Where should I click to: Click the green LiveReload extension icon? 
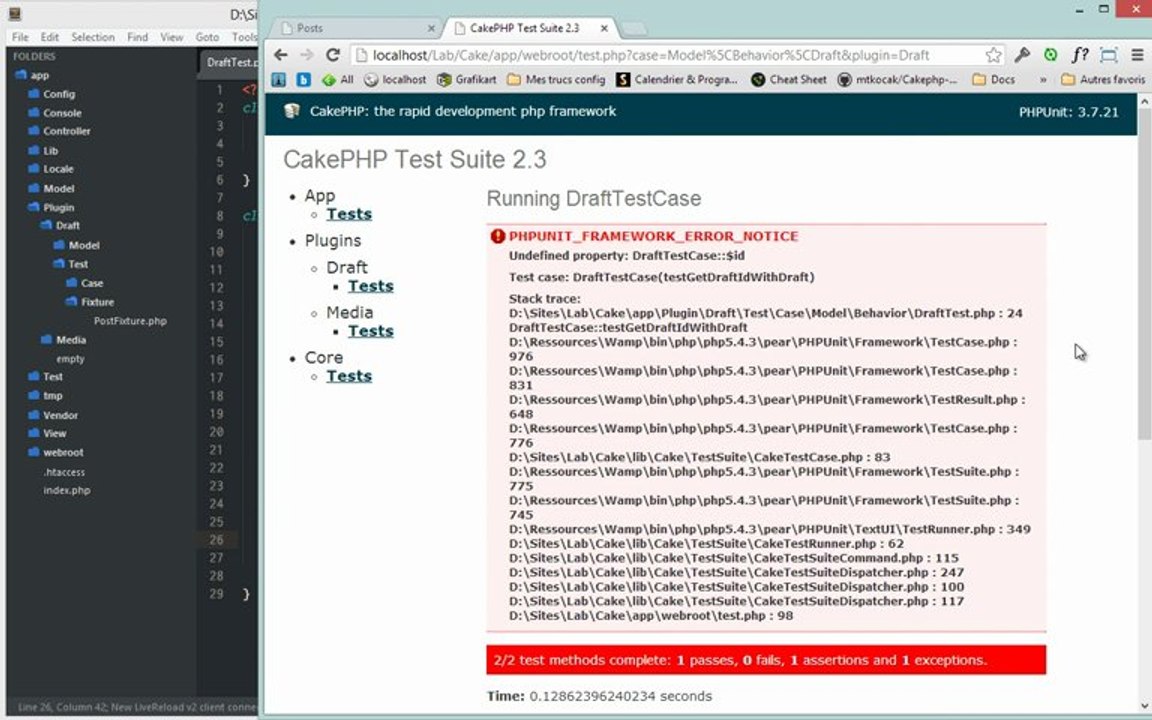point(1051,55)
